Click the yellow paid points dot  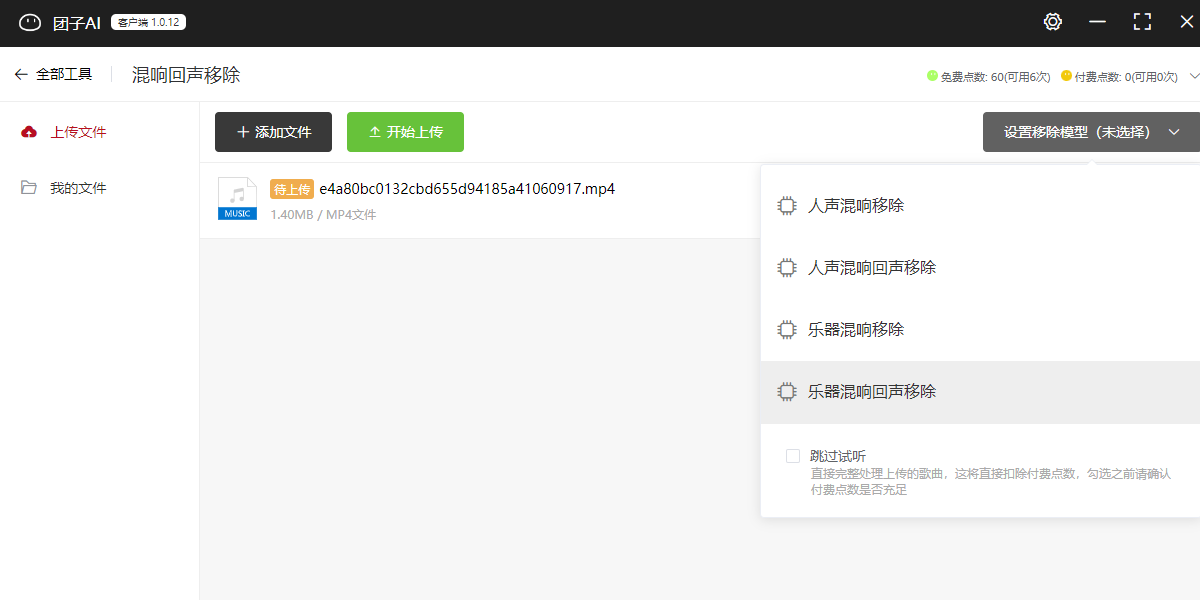pos(1066,75)
